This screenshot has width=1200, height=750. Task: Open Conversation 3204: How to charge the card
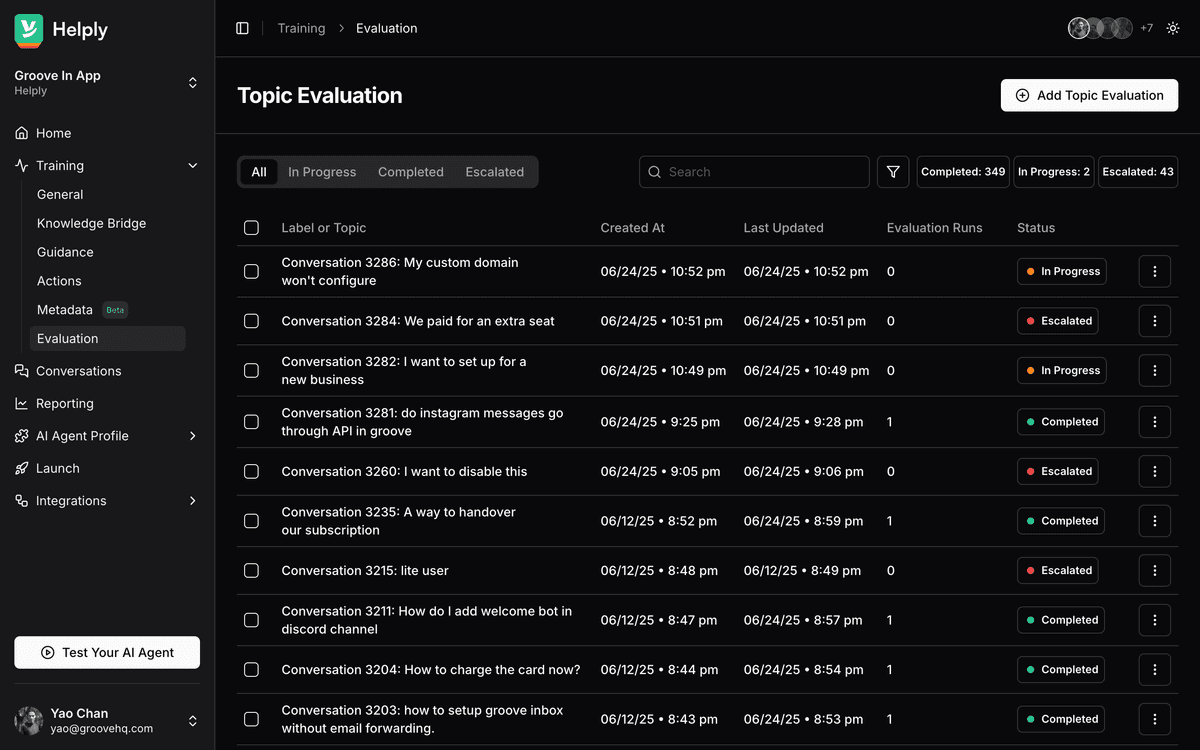[x=431, y=670]
